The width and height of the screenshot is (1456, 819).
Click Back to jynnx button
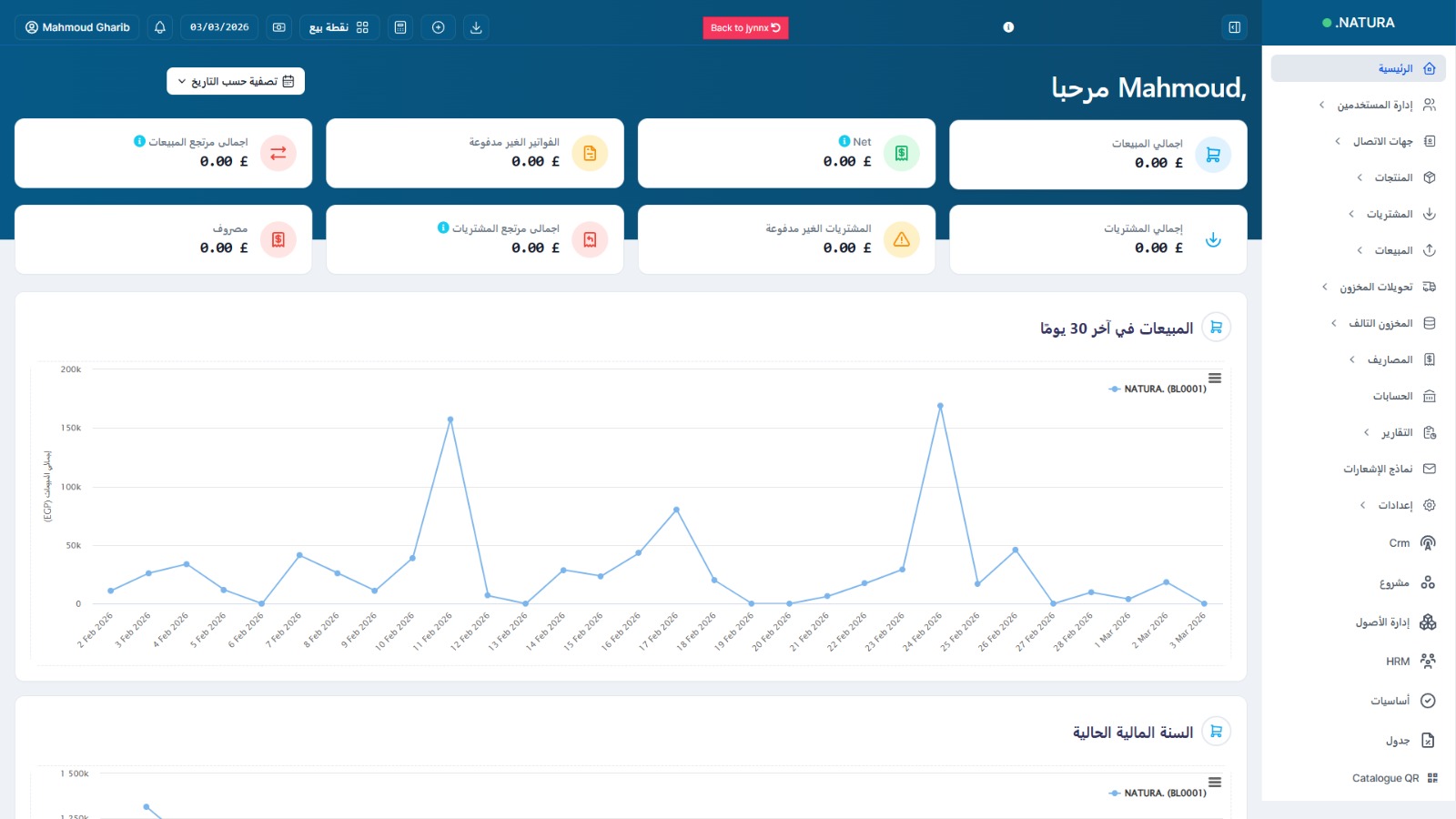(745, 27)
